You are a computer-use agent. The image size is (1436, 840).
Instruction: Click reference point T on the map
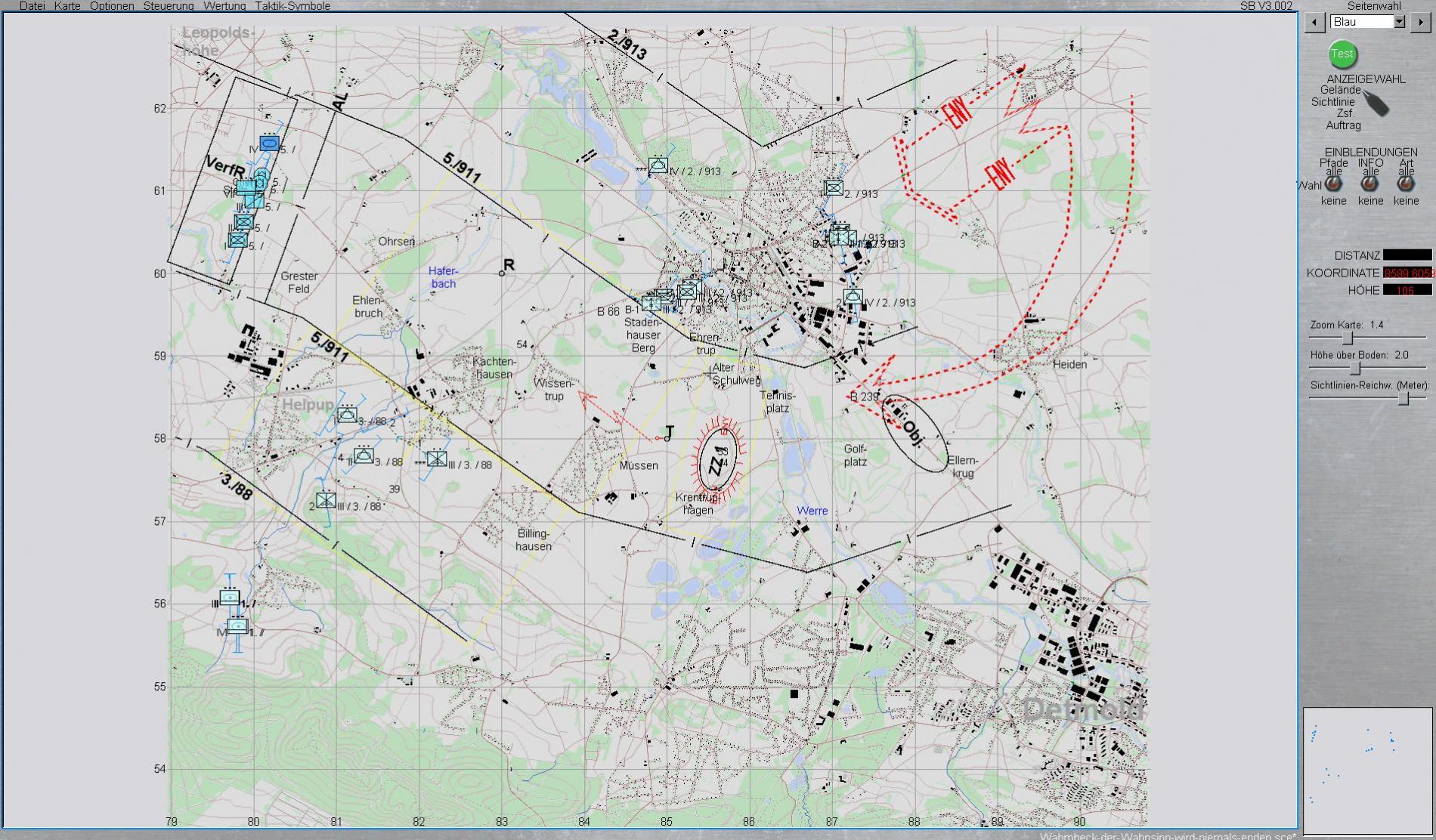pos(667,437)
